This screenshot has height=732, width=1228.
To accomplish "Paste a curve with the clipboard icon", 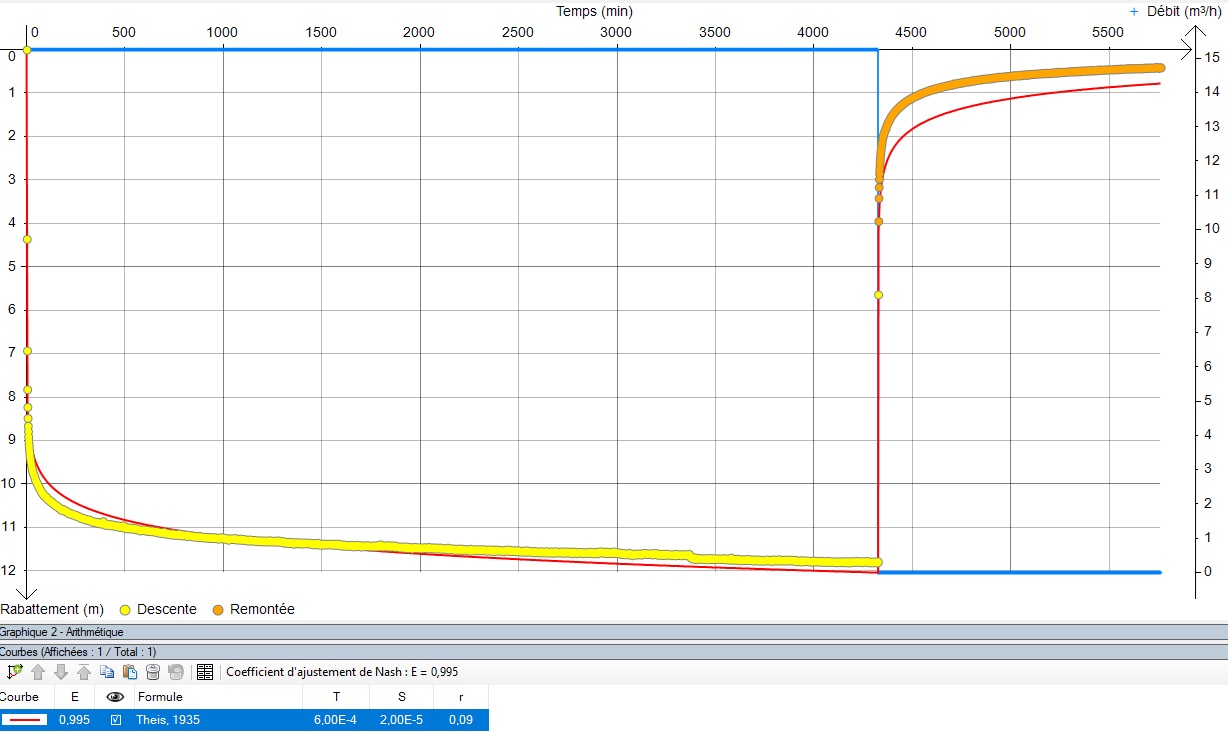I will coord(130,672).
